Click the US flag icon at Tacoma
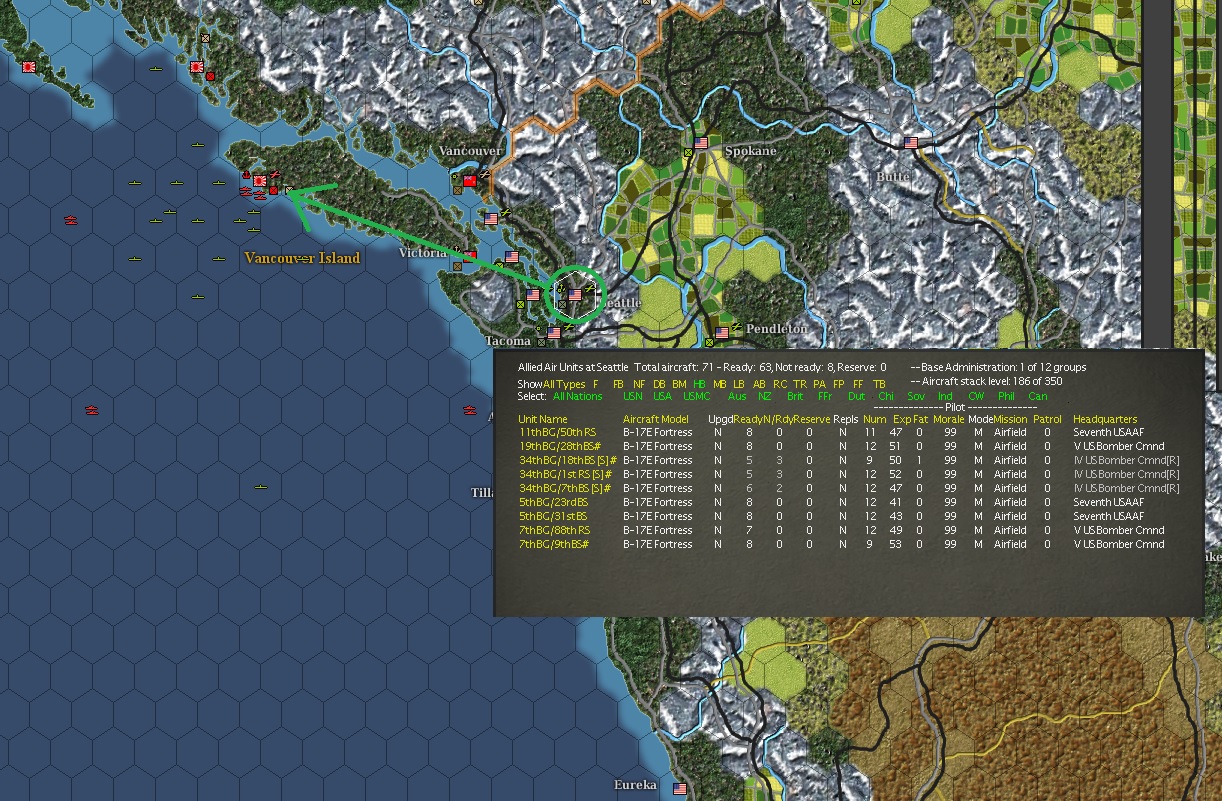1222x801 pixels. [554, 334]
